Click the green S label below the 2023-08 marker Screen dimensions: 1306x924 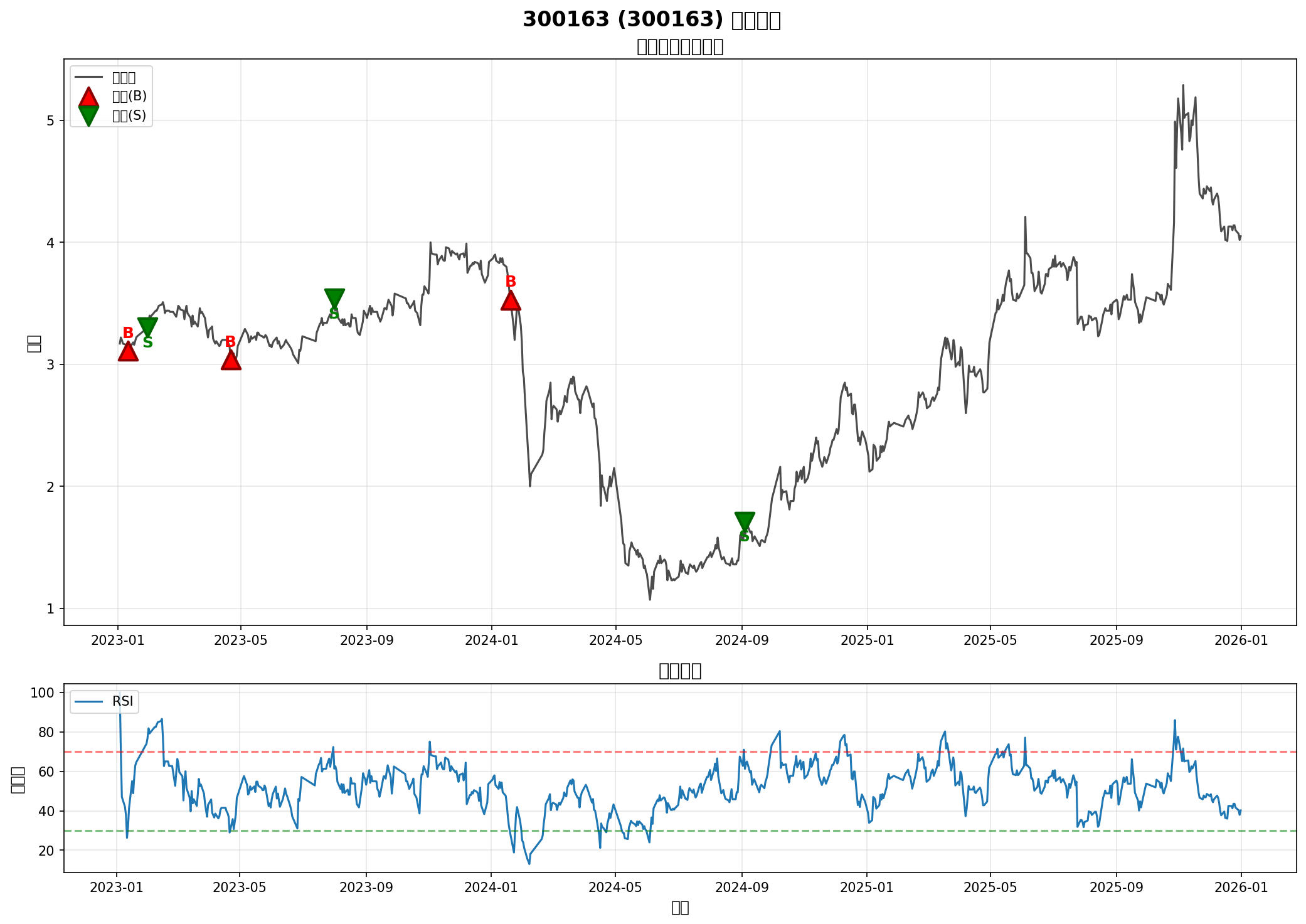pos(334,314)
